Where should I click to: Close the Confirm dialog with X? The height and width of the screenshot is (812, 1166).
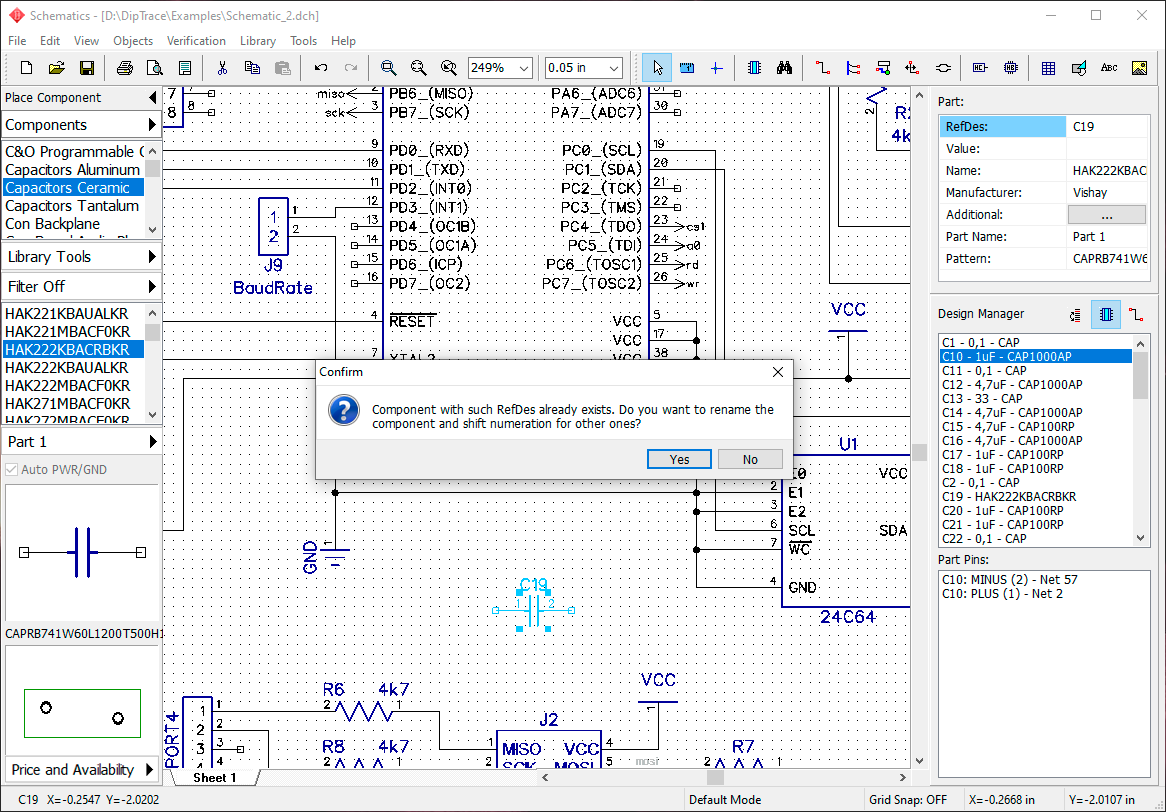tap(778, 372)
